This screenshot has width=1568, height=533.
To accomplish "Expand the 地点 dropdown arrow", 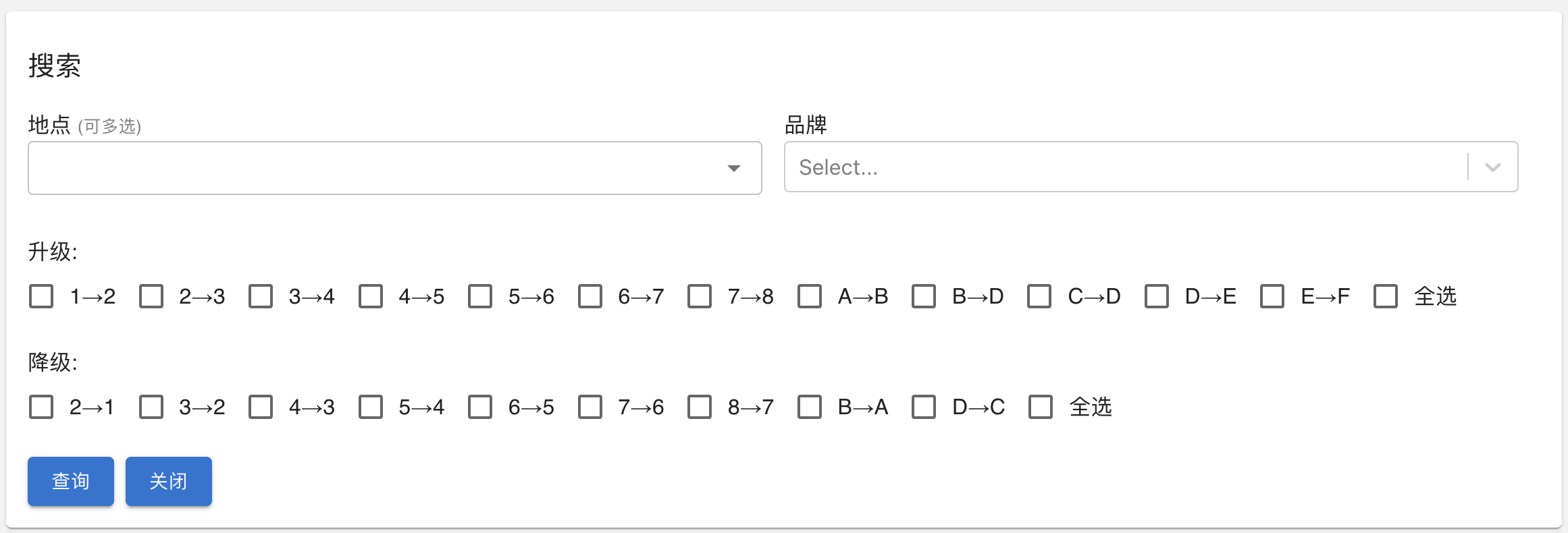I will (x=734, y=168).
